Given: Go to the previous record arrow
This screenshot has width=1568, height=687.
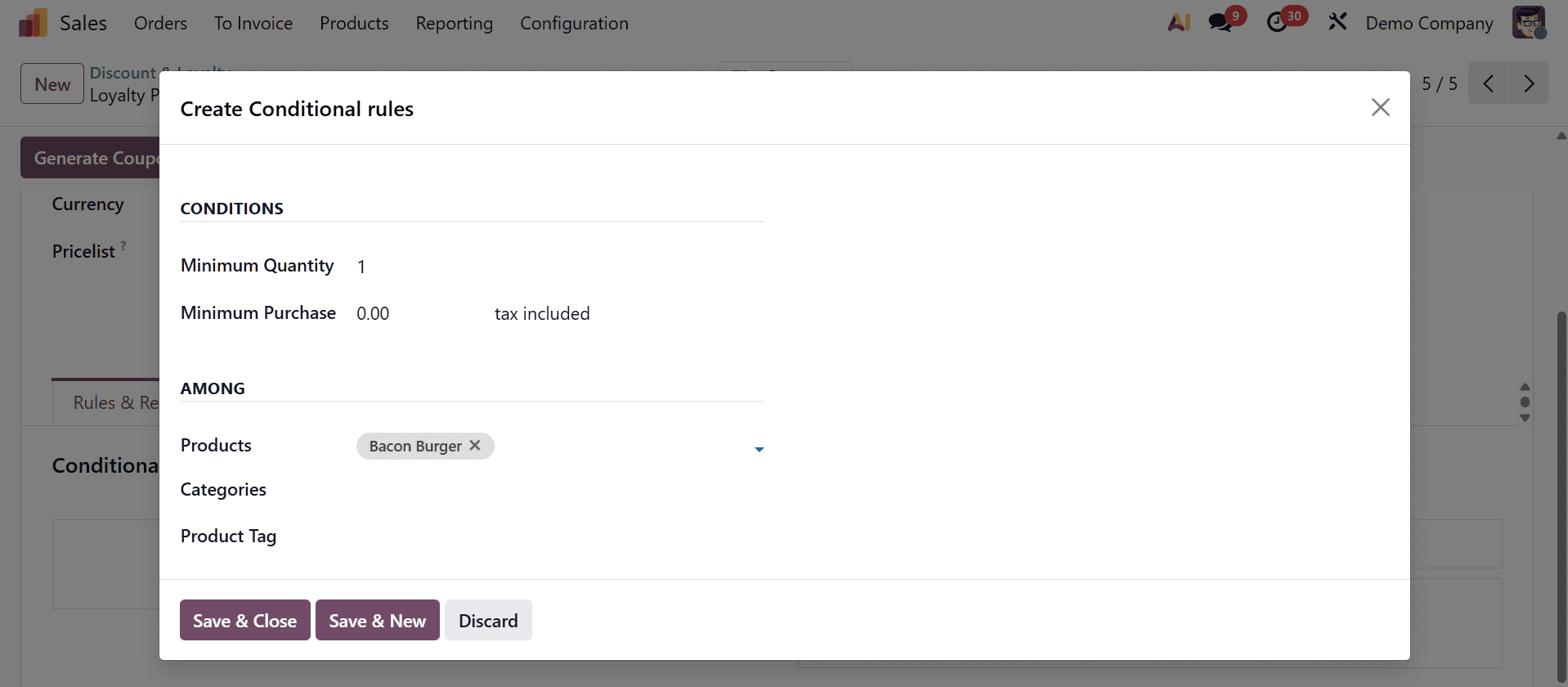Looking at the screenshot, I should (x=1489, y=83).
